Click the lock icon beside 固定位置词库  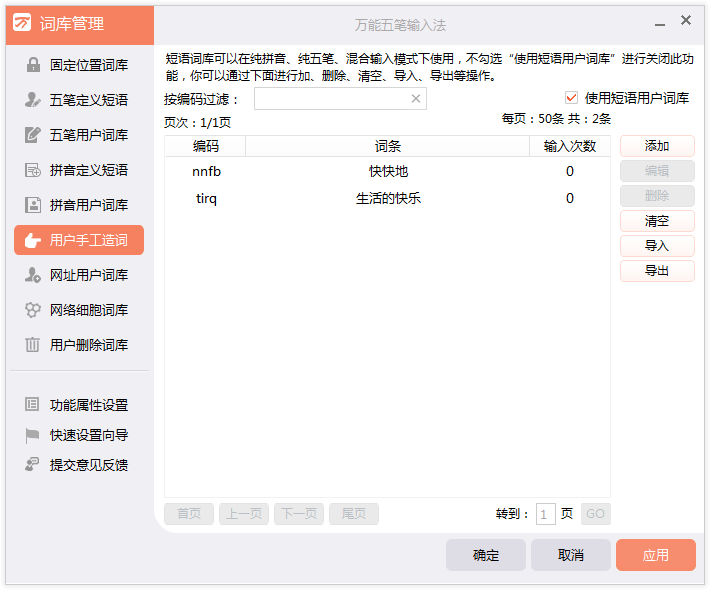tap(32, 65)
